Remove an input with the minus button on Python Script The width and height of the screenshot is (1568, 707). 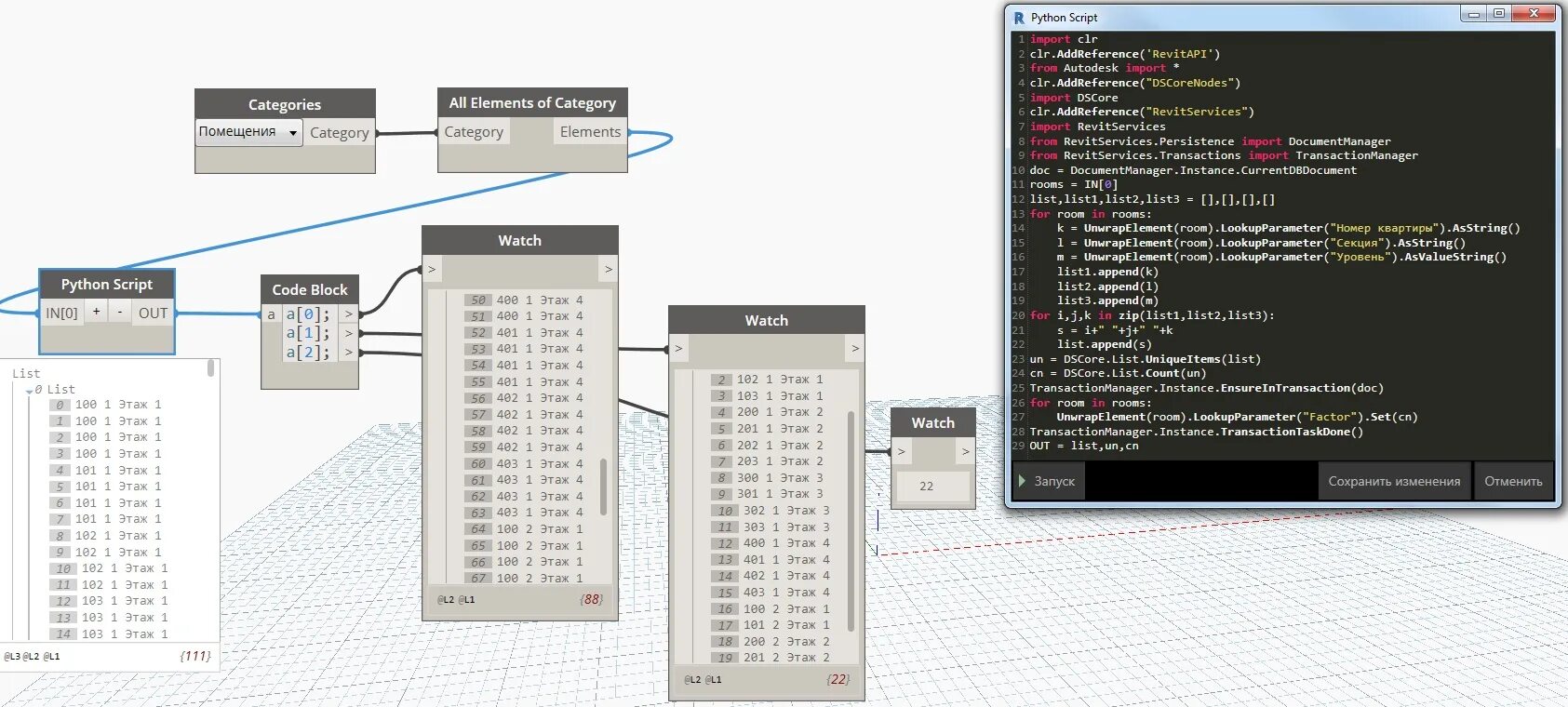tap(119, 313)
